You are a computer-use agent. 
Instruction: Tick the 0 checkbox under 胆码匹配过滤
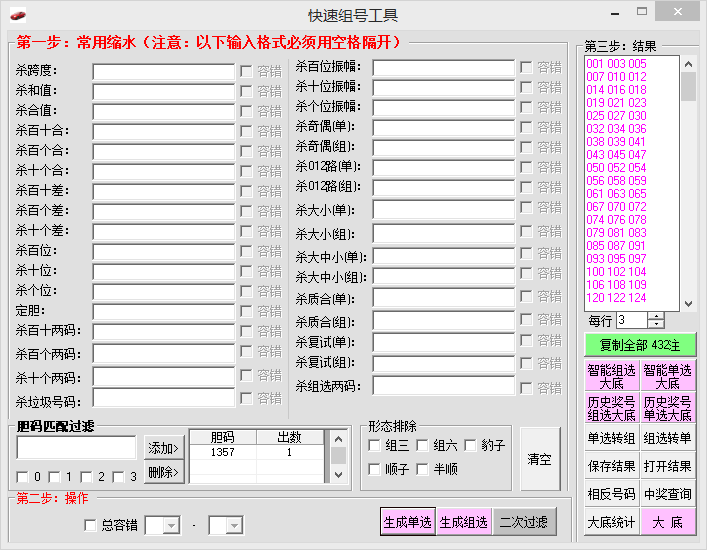point(22,477)
